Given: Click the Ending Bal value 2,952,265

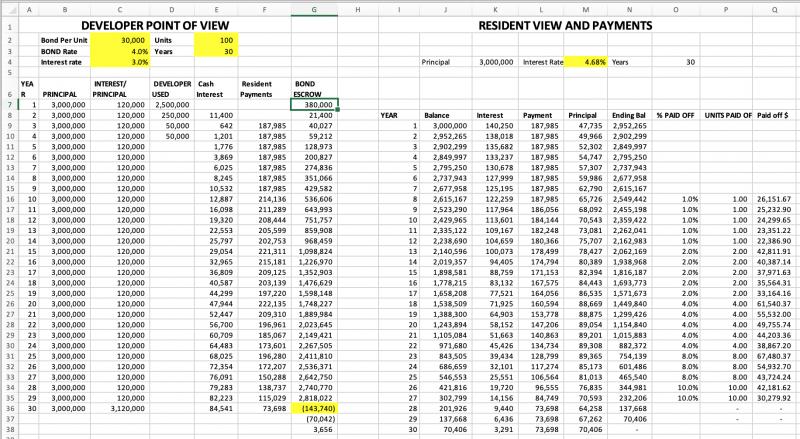Looking at the screenshot, I should 630,126.
